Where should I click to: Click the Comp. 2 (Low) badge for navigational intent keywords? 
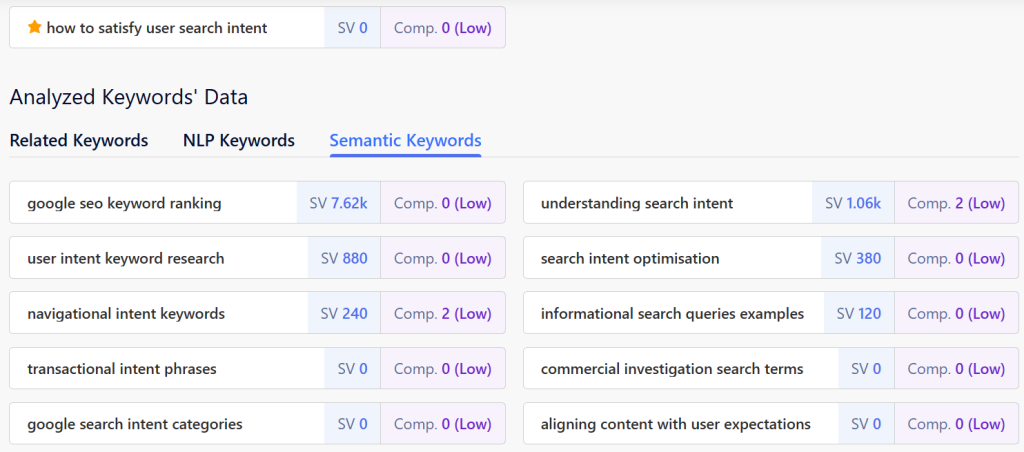pos(442,314)
